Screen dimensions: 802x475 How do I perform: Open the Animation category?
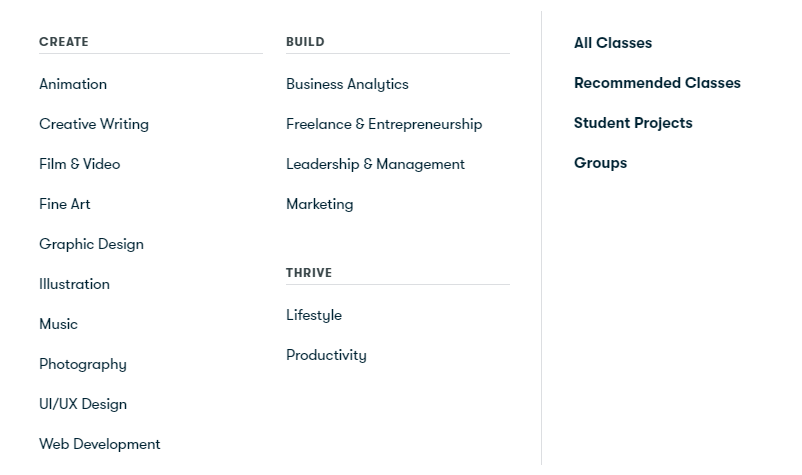[x=73, y=84]
